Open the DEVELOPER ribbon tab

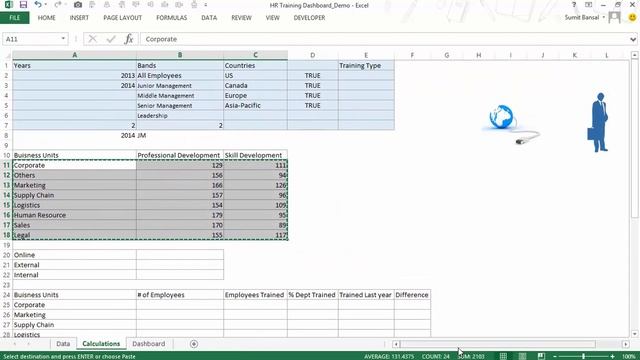click(x=309, y=18)
